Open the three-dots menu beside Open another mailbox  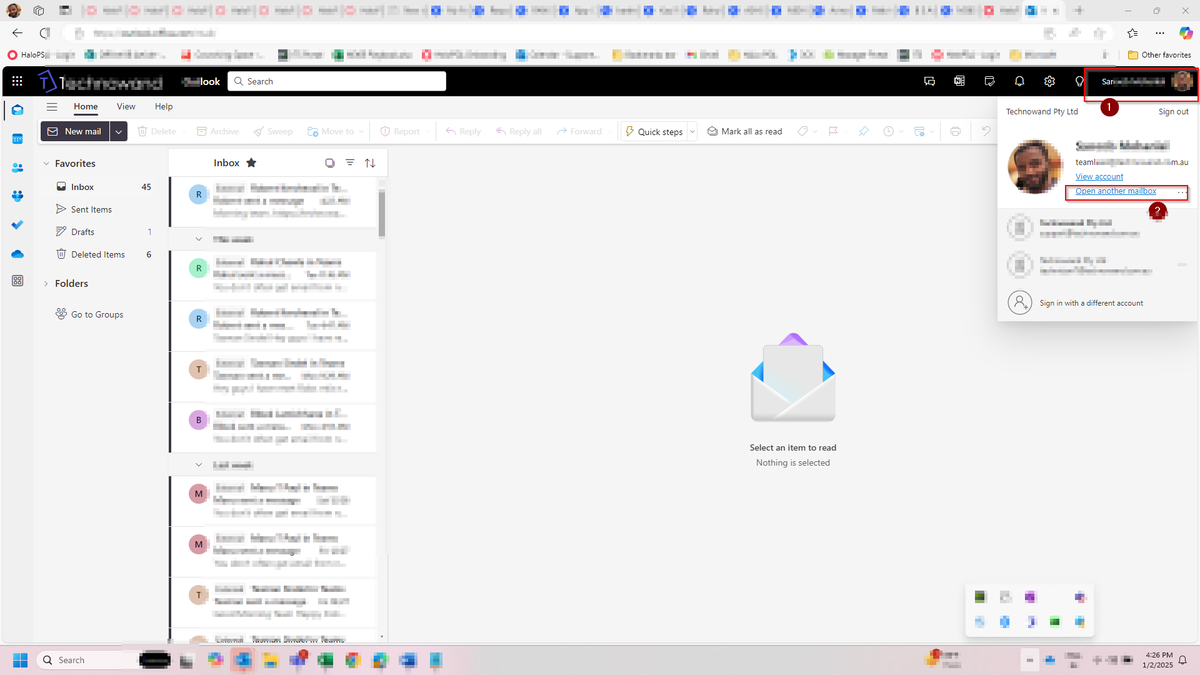pos(1182,192)
